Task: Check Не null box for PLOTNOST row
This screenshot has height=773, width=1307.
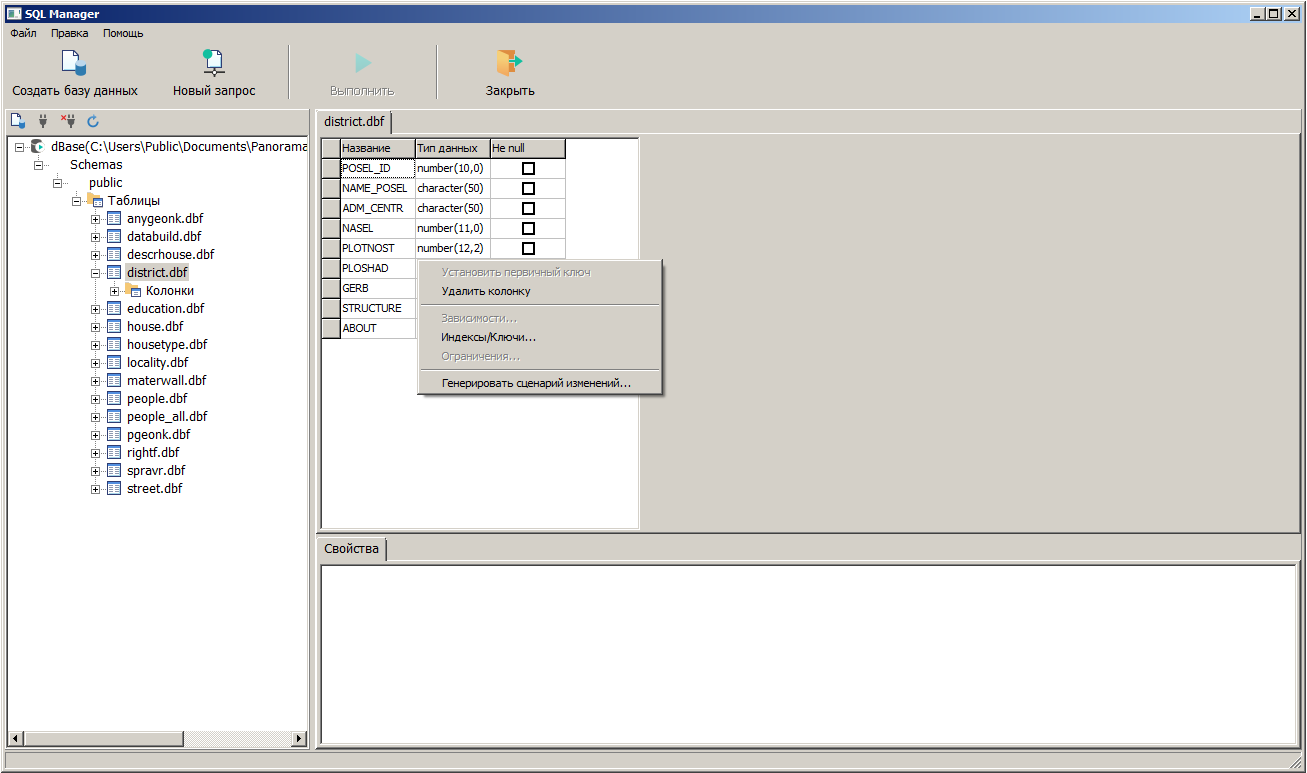Action: 528,248
